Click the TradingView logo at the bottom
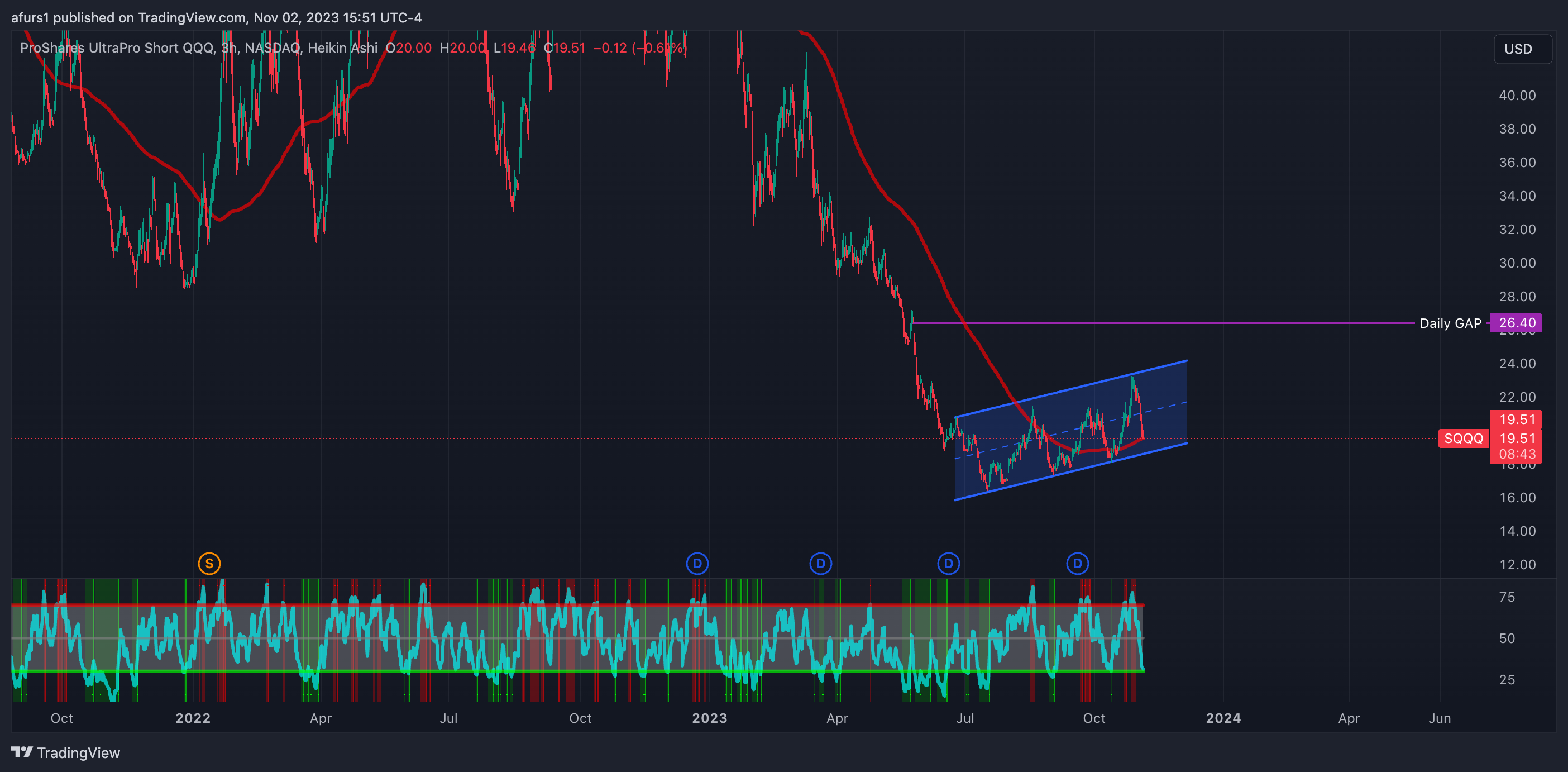Viewport: 1568px width, 772px height. point(66,752)
